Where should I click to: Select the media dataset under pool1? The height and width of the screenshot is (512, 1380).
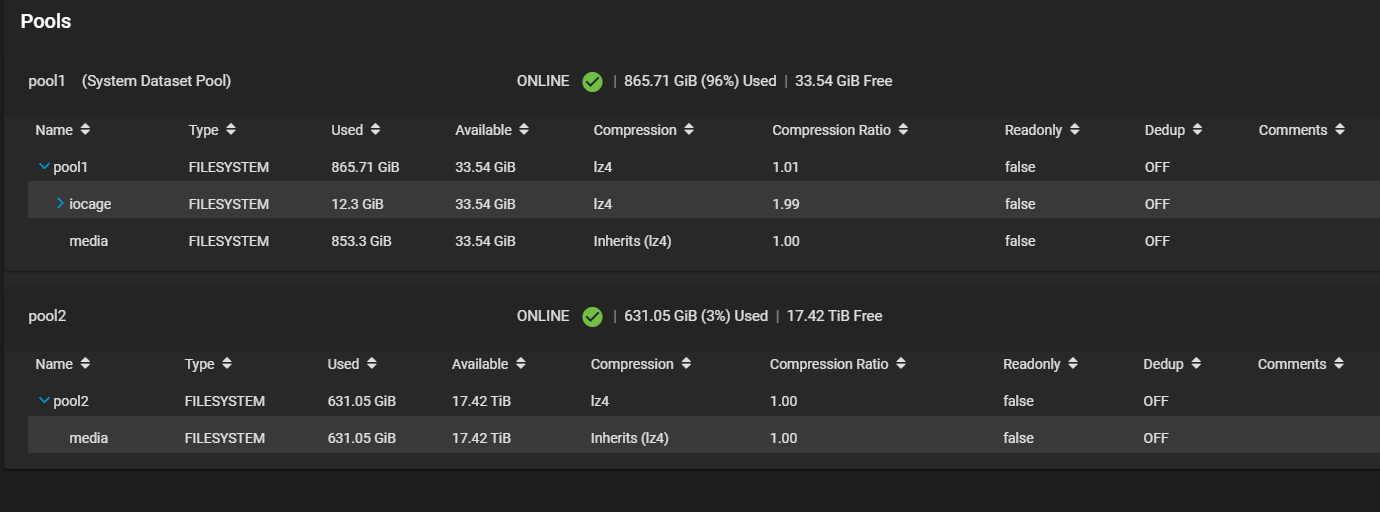click(x=88, y=241)
